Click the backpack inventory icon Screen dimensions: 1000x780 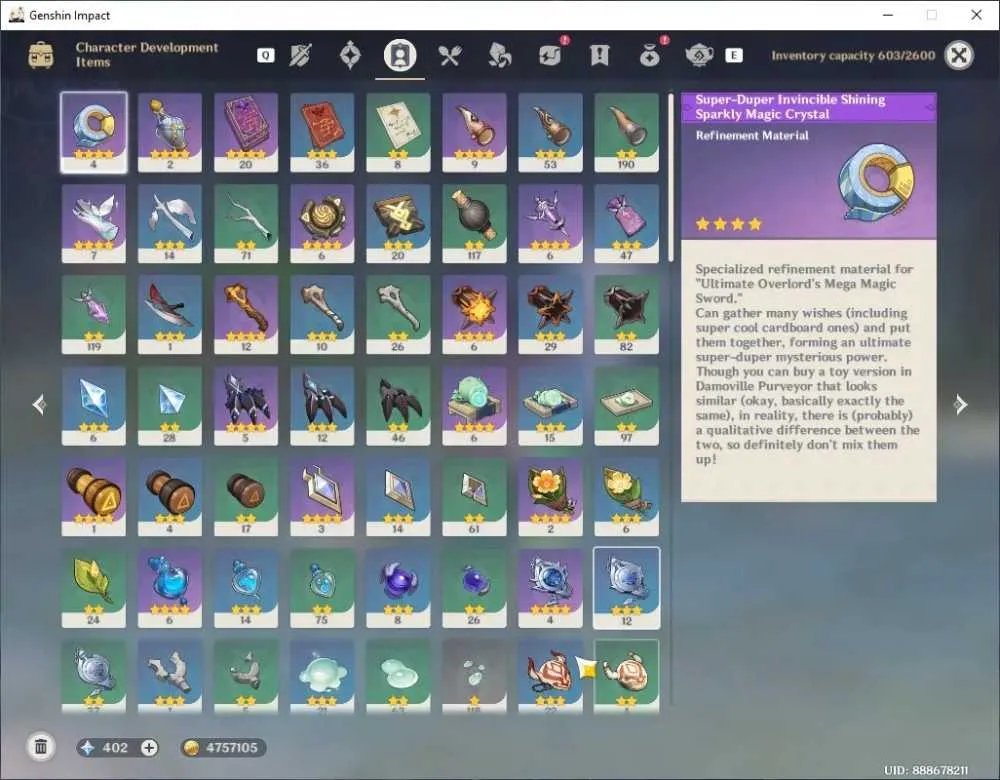41,55
